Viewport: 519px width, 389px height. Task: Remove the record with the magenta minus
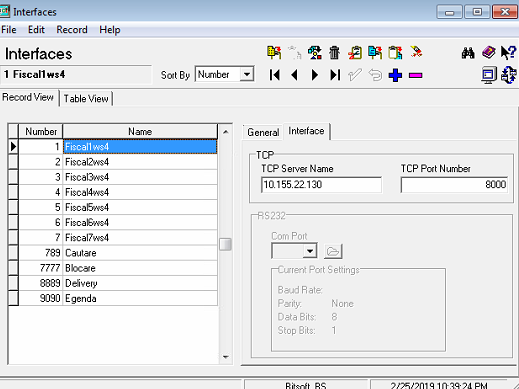pyautogui.click(x=416, y=76)
